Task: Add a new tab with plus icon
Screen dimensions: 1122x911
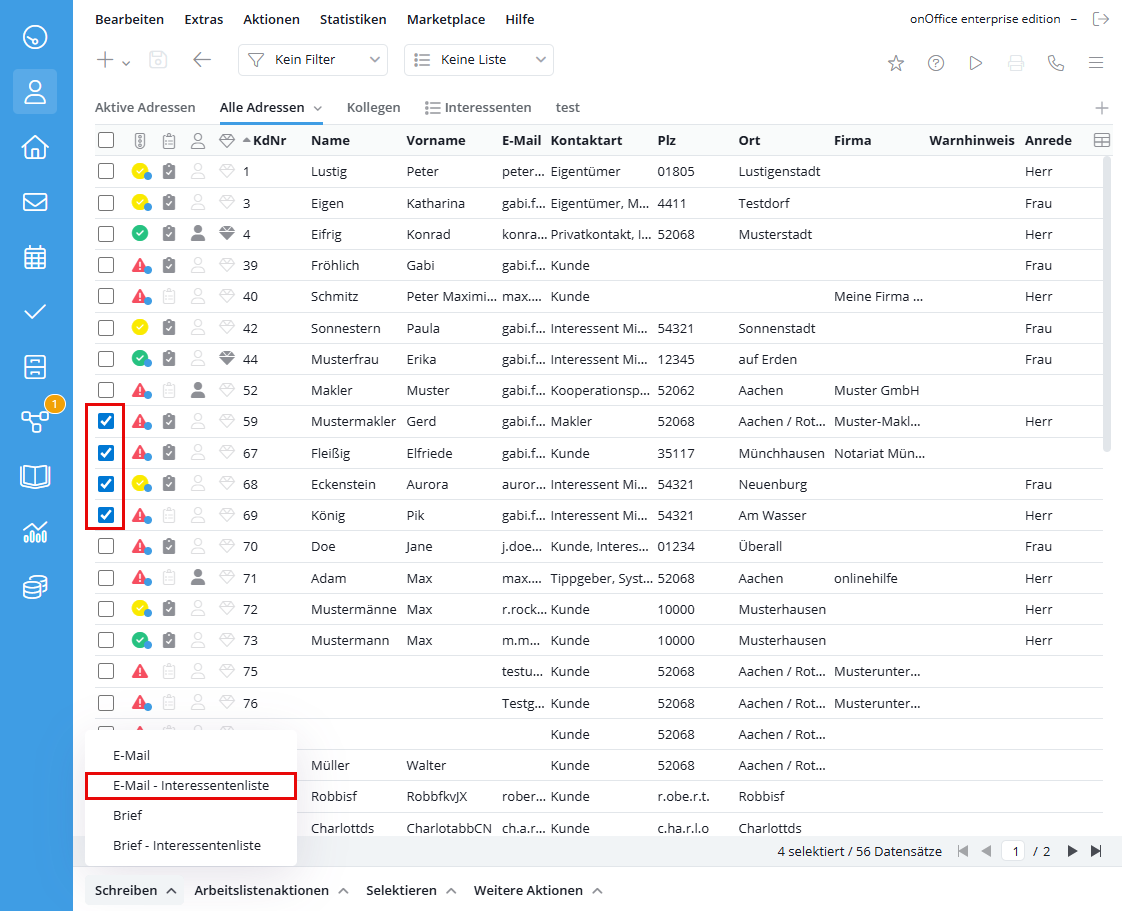Action: 1102,108
